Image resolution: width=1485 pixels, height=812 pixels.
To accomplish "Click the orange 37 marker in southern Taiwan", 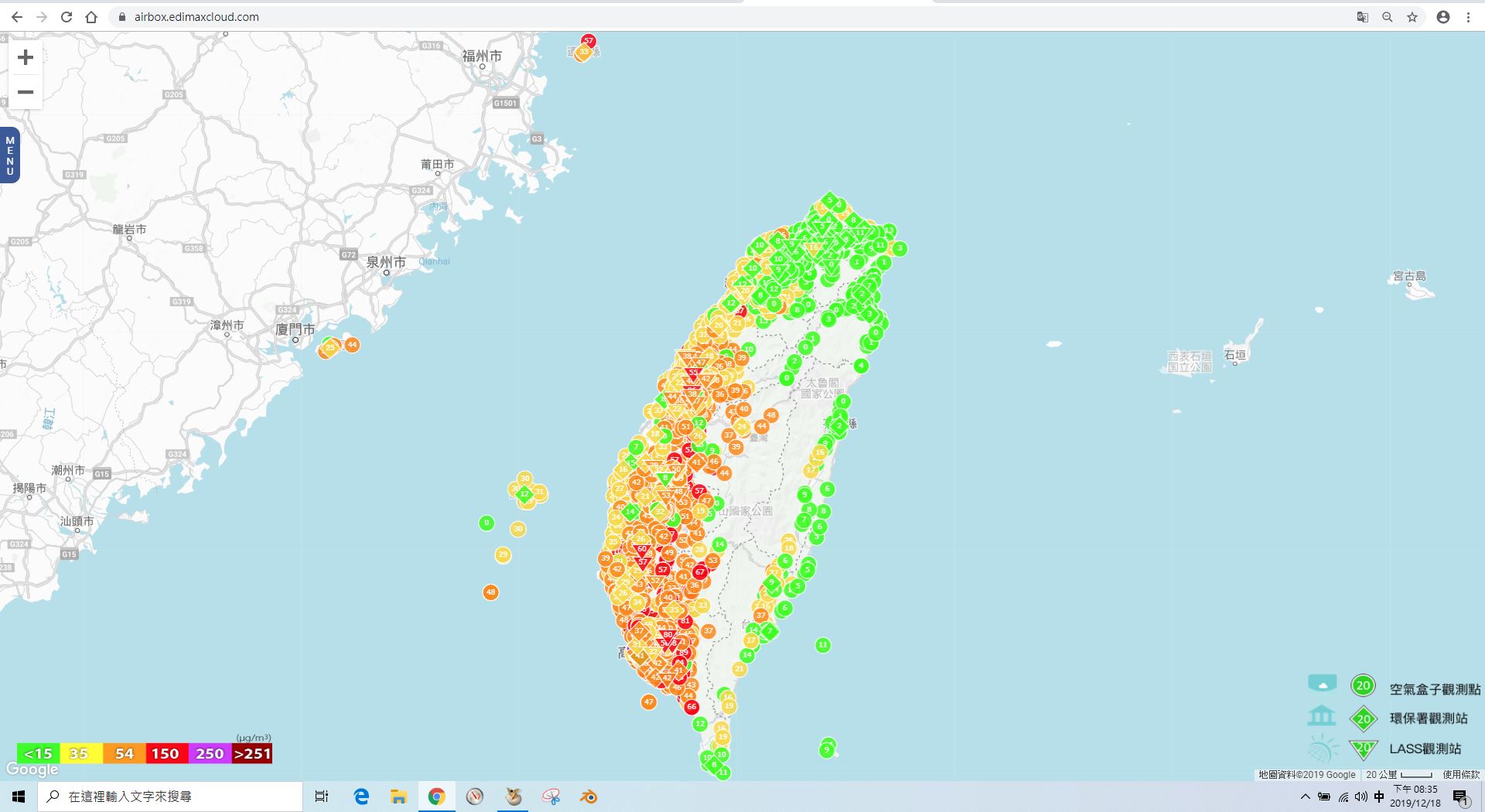I will [x=708, y=631].
